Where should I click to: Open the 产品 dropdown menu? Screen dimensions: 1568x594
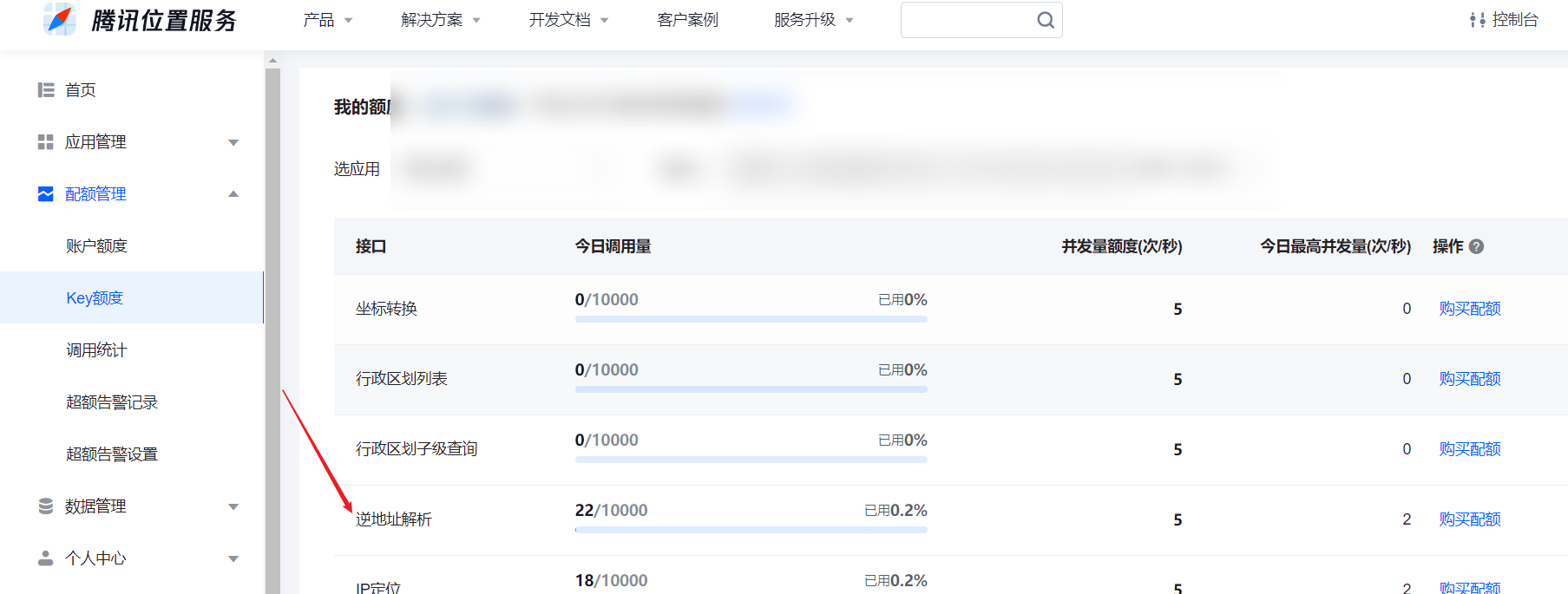tap(327, 20)
